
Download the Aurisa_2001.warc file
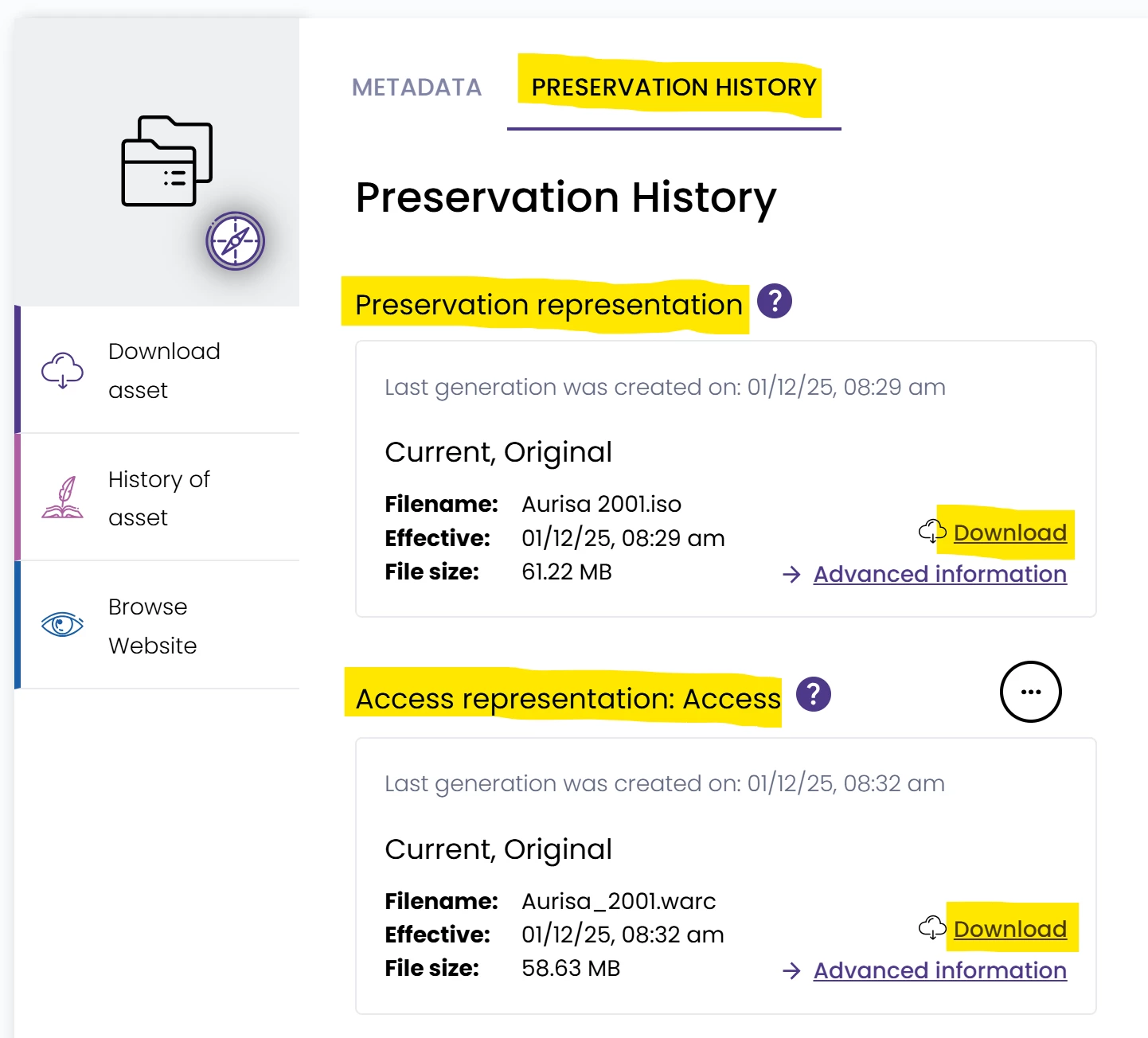point(1009,929)
